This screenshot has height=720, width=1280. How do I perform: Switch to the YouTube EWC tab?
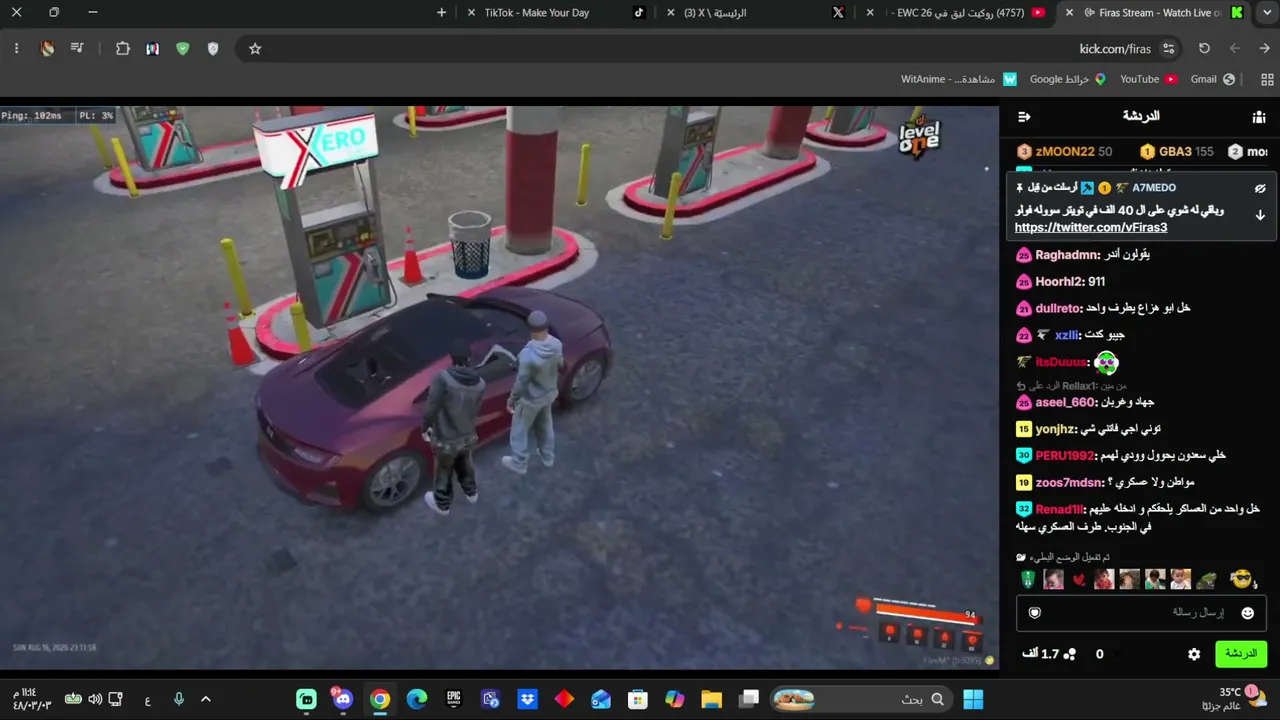(x=958, y=13)
